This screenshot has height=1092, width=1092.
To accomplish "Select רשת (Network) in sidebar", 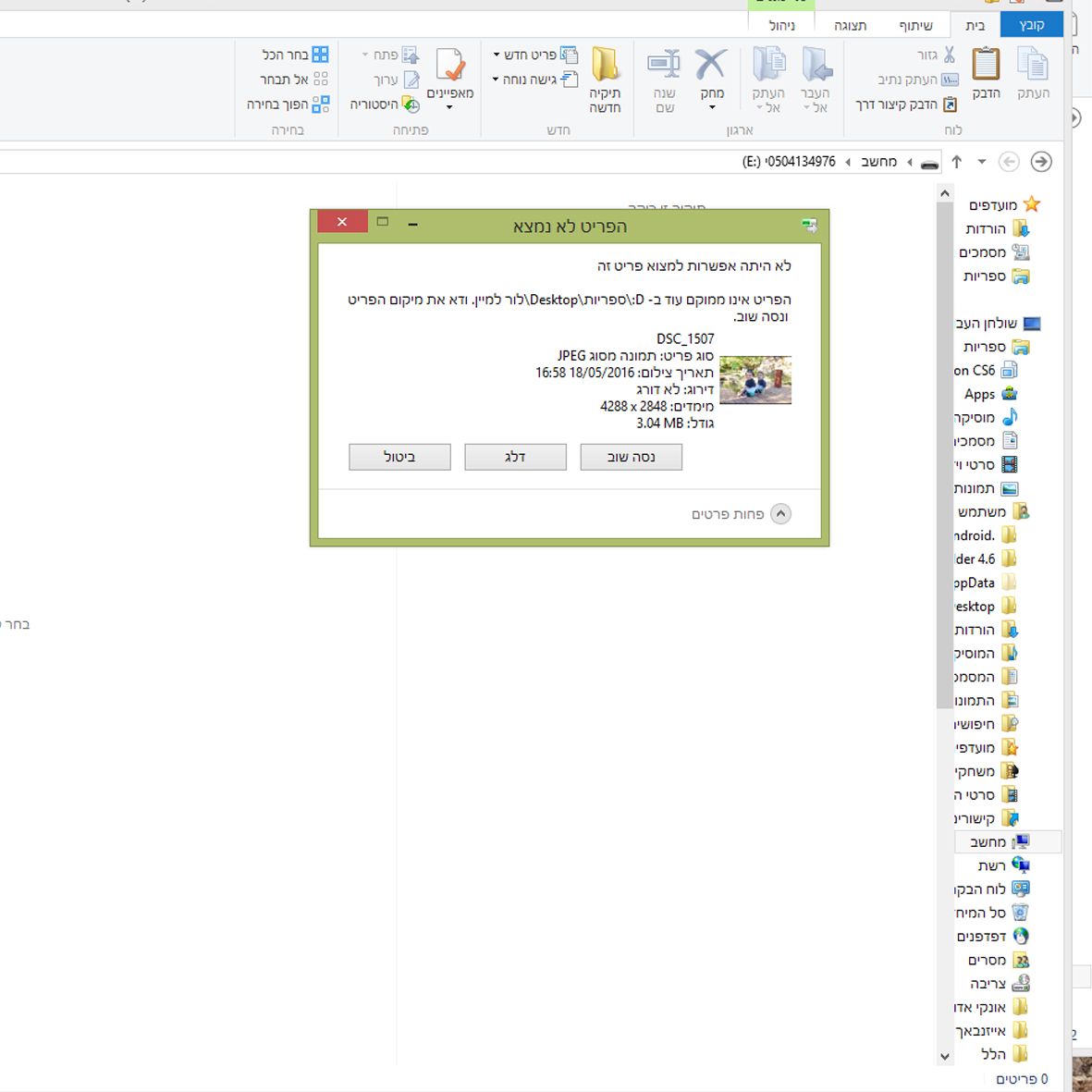I will (x=1003, y=865).
